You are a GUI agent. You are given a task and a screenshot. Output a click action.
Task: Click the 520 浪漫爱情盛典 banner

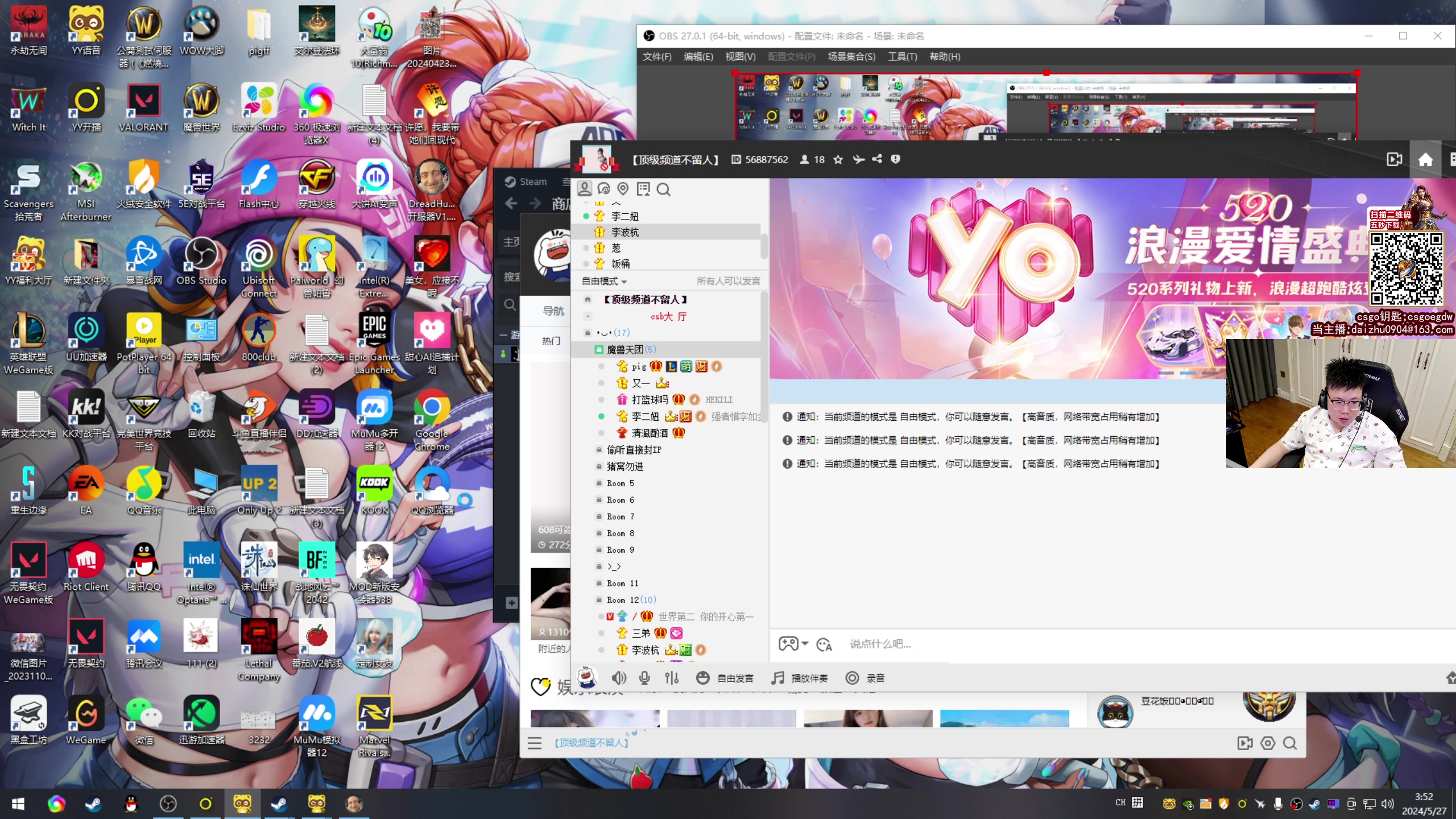pyautogui.click(x=1112, y=279)
